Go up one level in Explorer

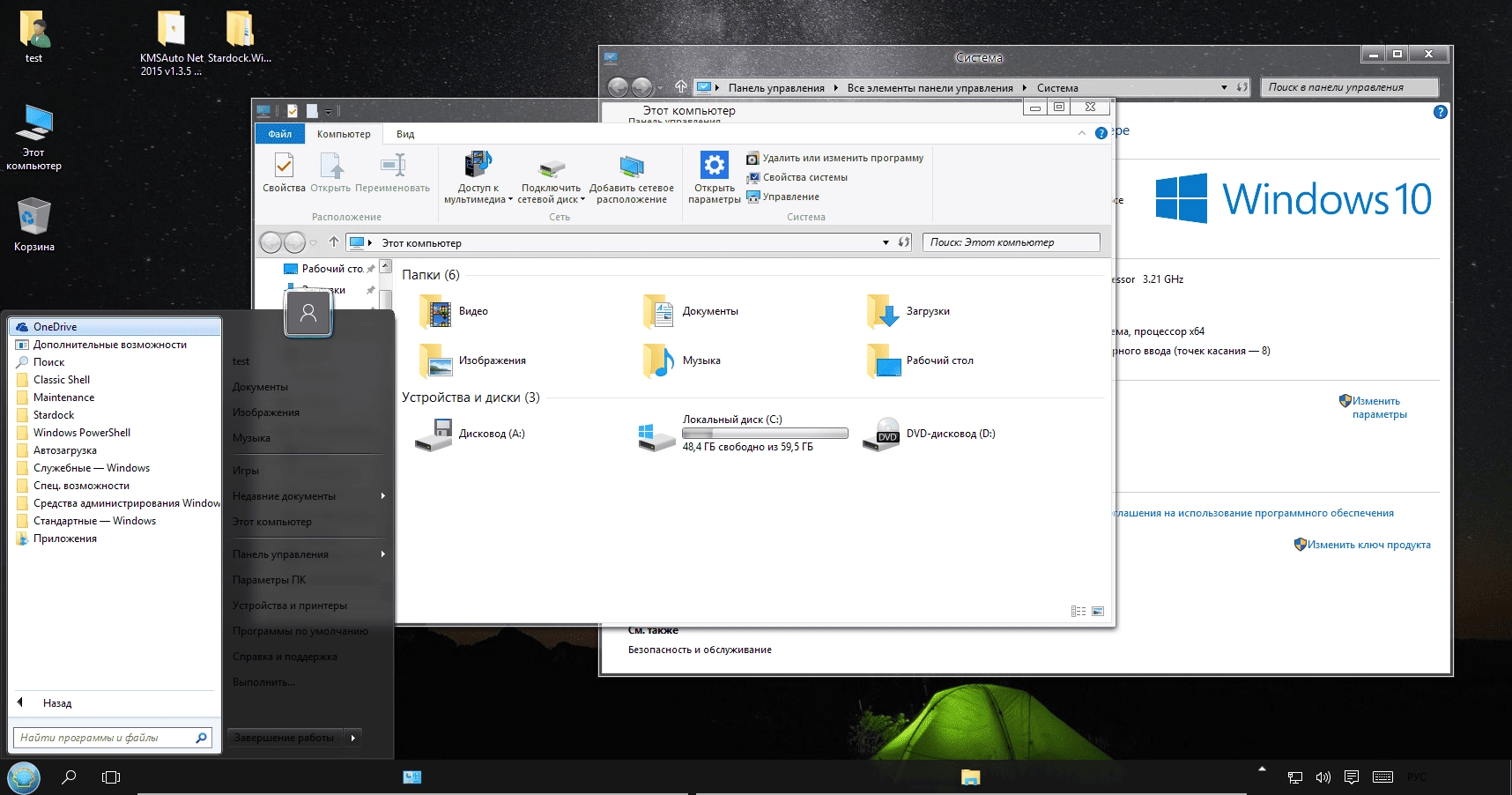(x=334, y=241)
